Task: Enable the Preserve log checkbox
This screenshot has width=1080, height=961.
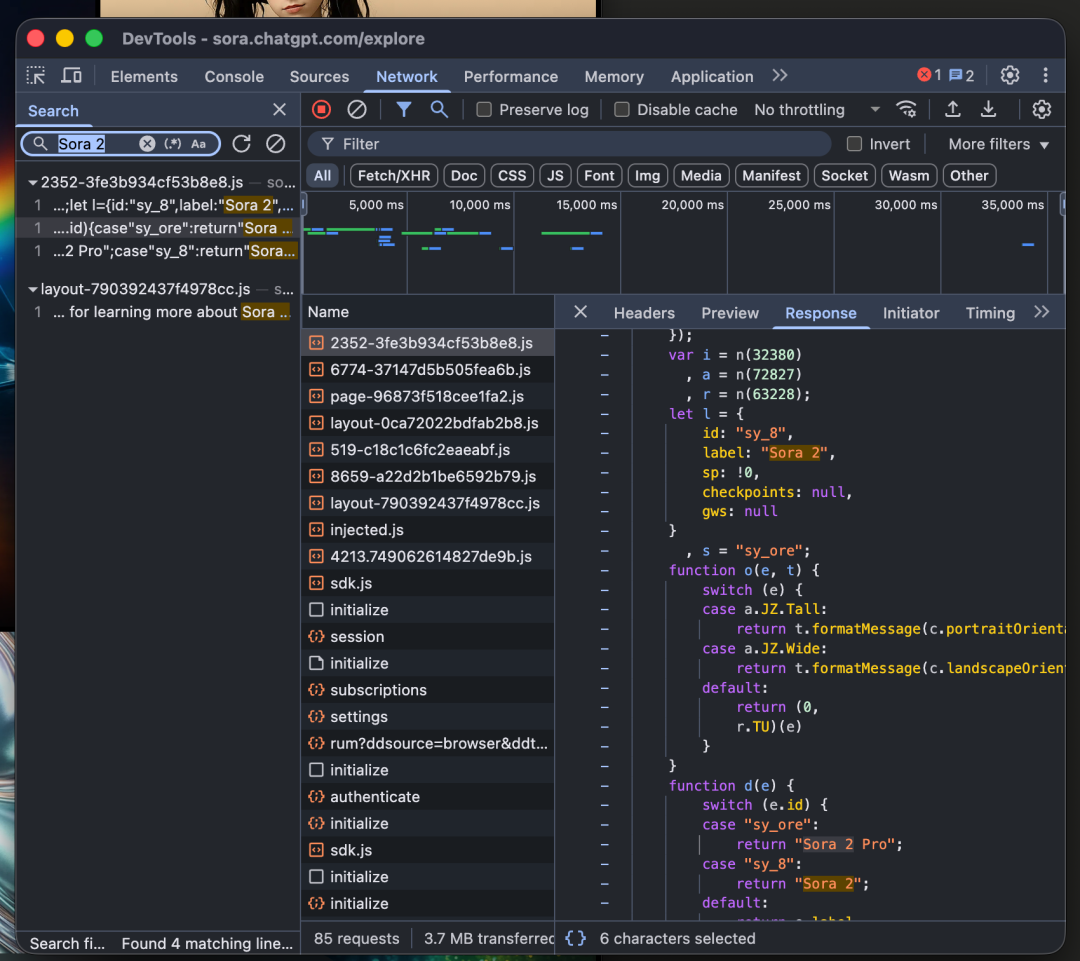Action: 484,110
